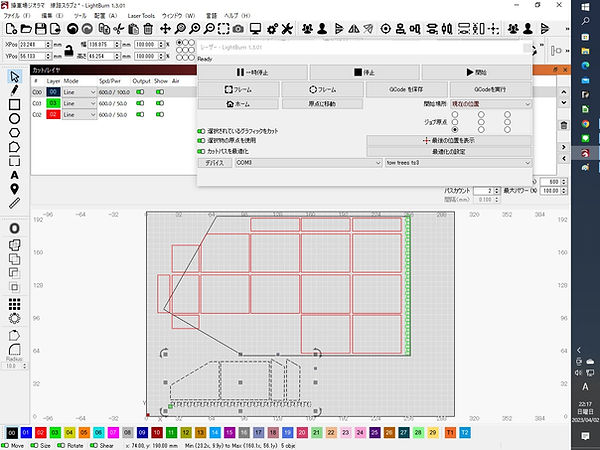
Task: Click the GCode を保存 (Save GCode) button
Action: (406, 90)
